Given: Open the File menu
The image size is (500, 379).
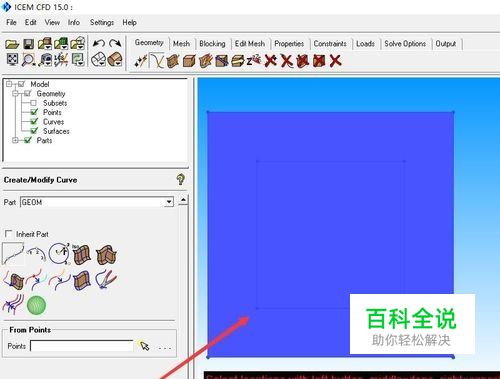Looking at the screenshot, I should 11,23.
